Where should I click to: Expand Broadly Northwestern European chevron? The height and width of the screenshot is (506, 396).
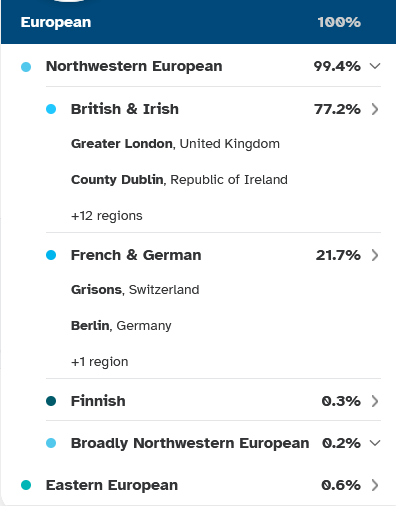[x=375, y=443]
